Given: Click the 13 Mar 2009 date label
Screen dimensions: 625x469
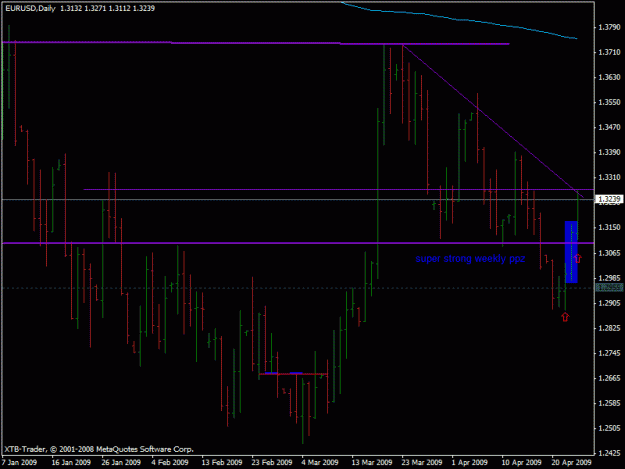Looking at the screenshot, I should pos(372,463).
